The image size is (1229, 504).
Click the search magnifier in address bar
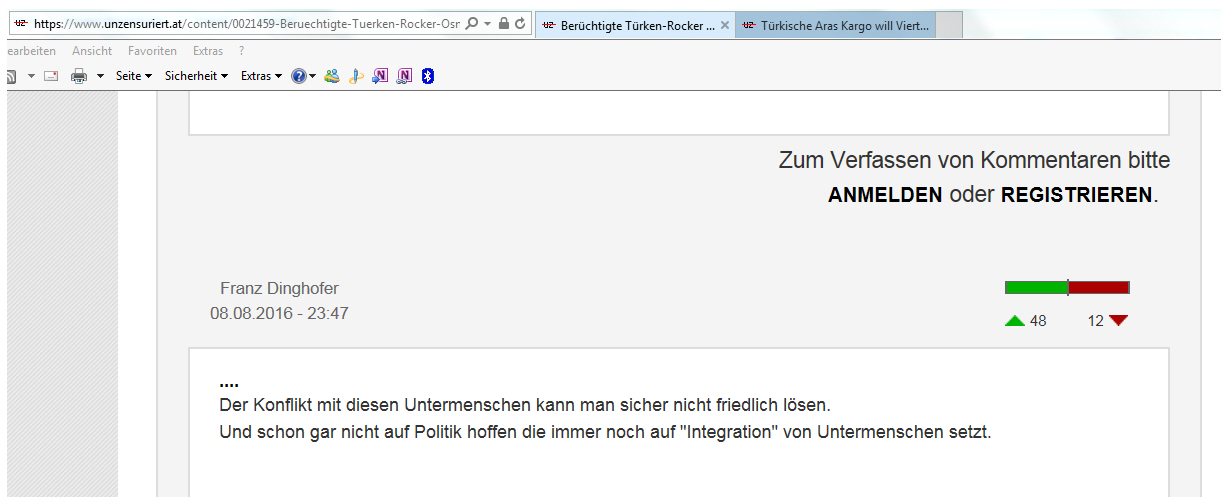click(472, 23)
